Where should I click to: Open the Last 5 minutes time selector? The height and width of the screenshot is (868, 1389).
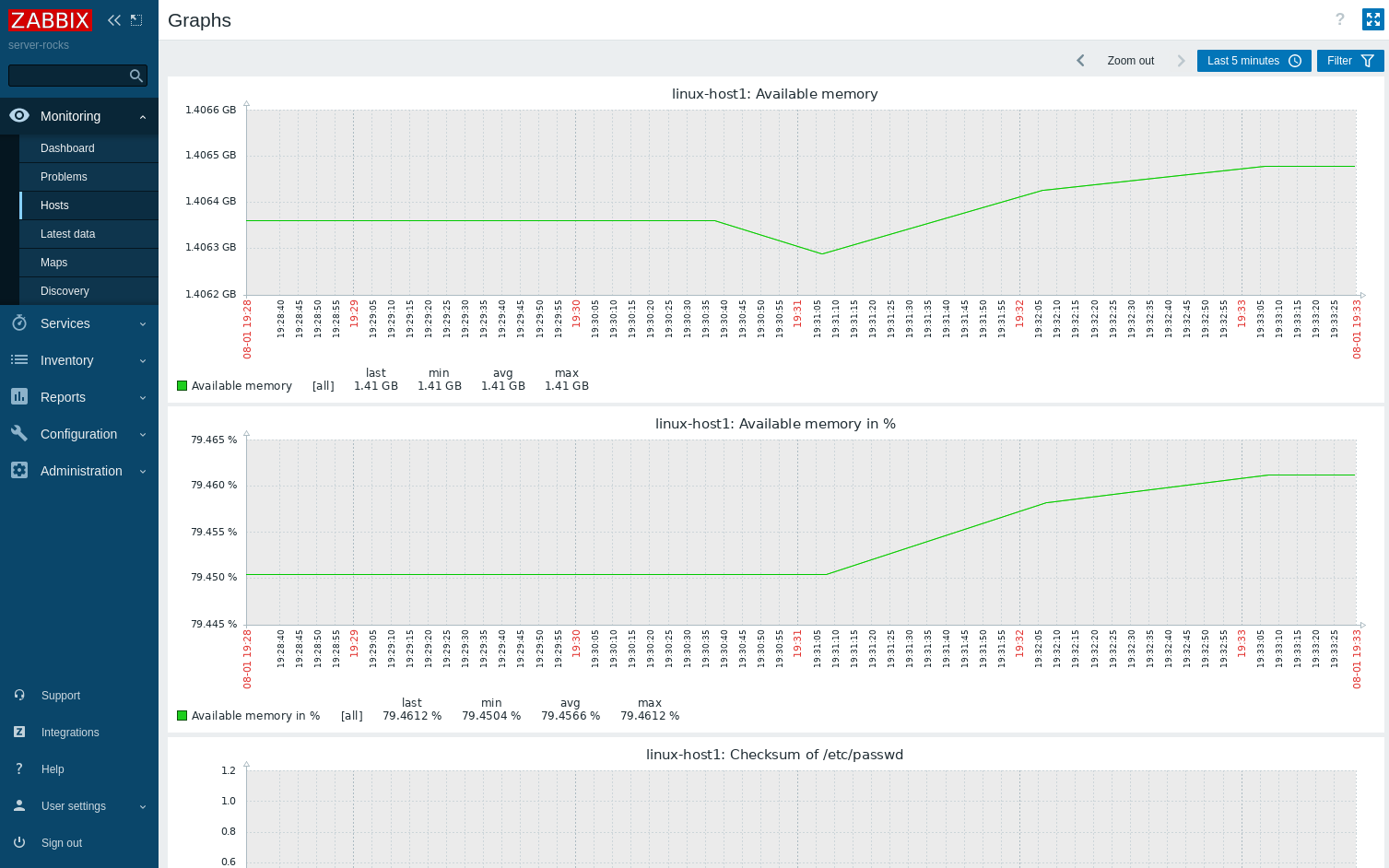pos(1254,61)
